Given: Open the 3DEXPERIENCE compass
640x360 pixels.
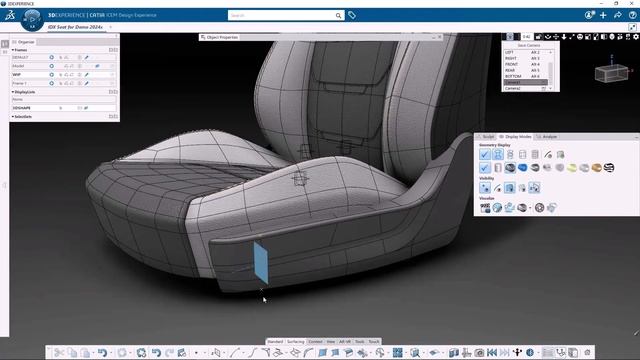Looking at the screenshot, I should point(32,20).
